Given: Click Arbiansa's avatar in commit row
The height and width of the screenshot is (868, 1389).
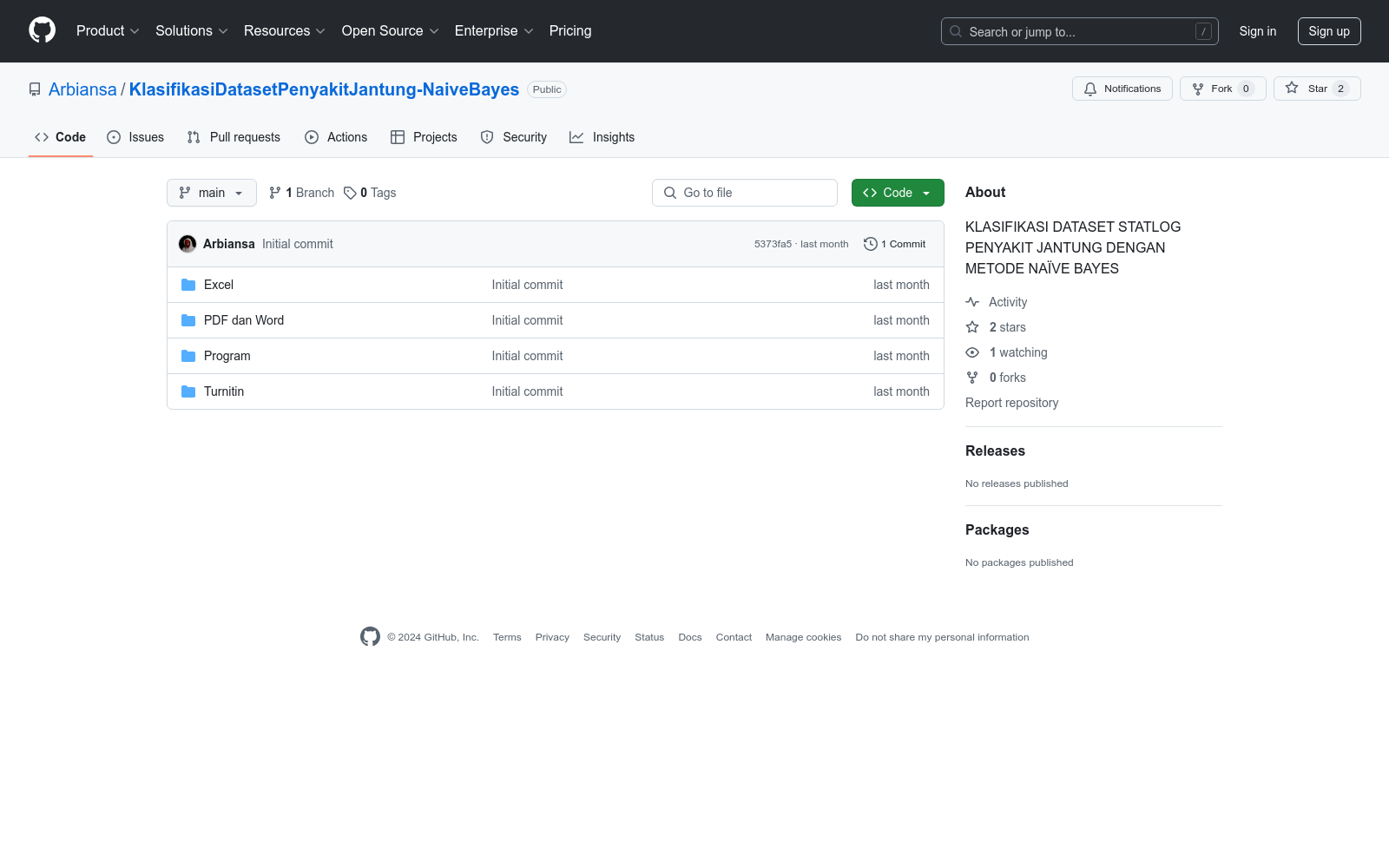Looking at the screenshot, I should point(188,244).
